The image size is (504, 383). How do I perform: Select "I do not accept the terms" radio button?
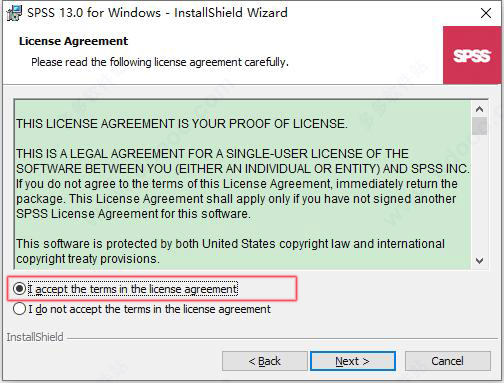[19, 309]
